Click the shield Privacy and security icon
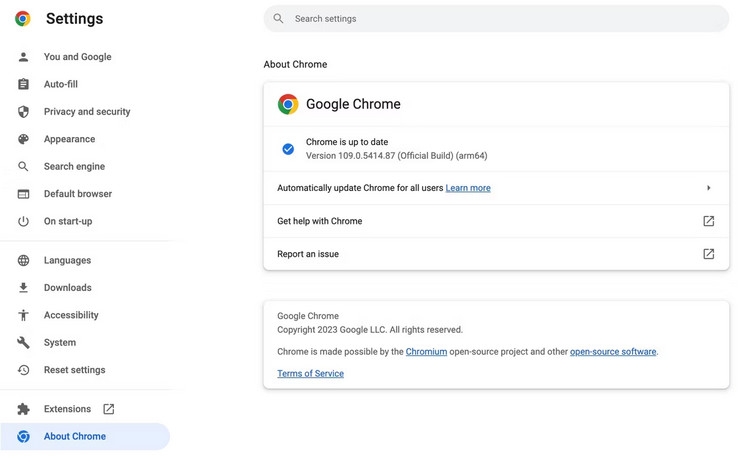 [x=23, y=112]
